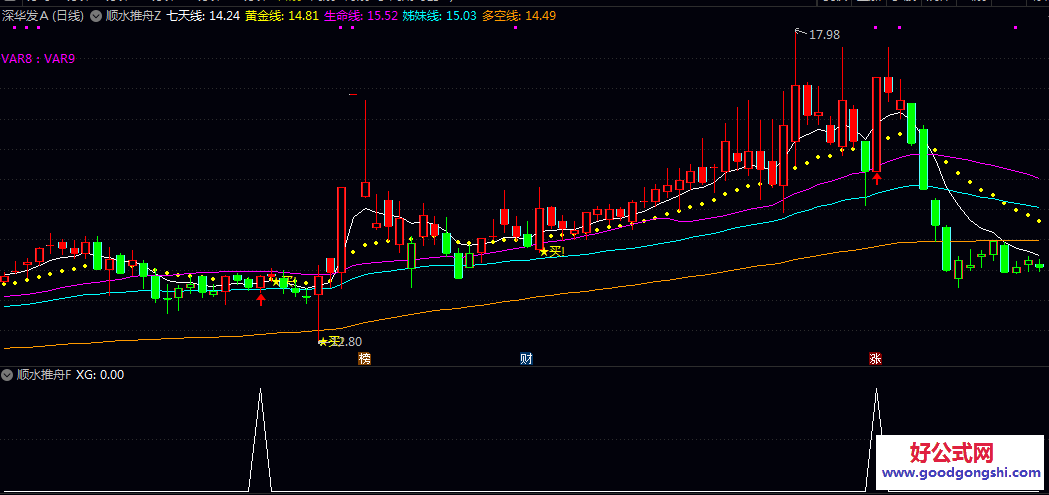This screenshot has height=495, width=1049.
Task: Click the 财 finance marker icon
Action: (526, 358)
